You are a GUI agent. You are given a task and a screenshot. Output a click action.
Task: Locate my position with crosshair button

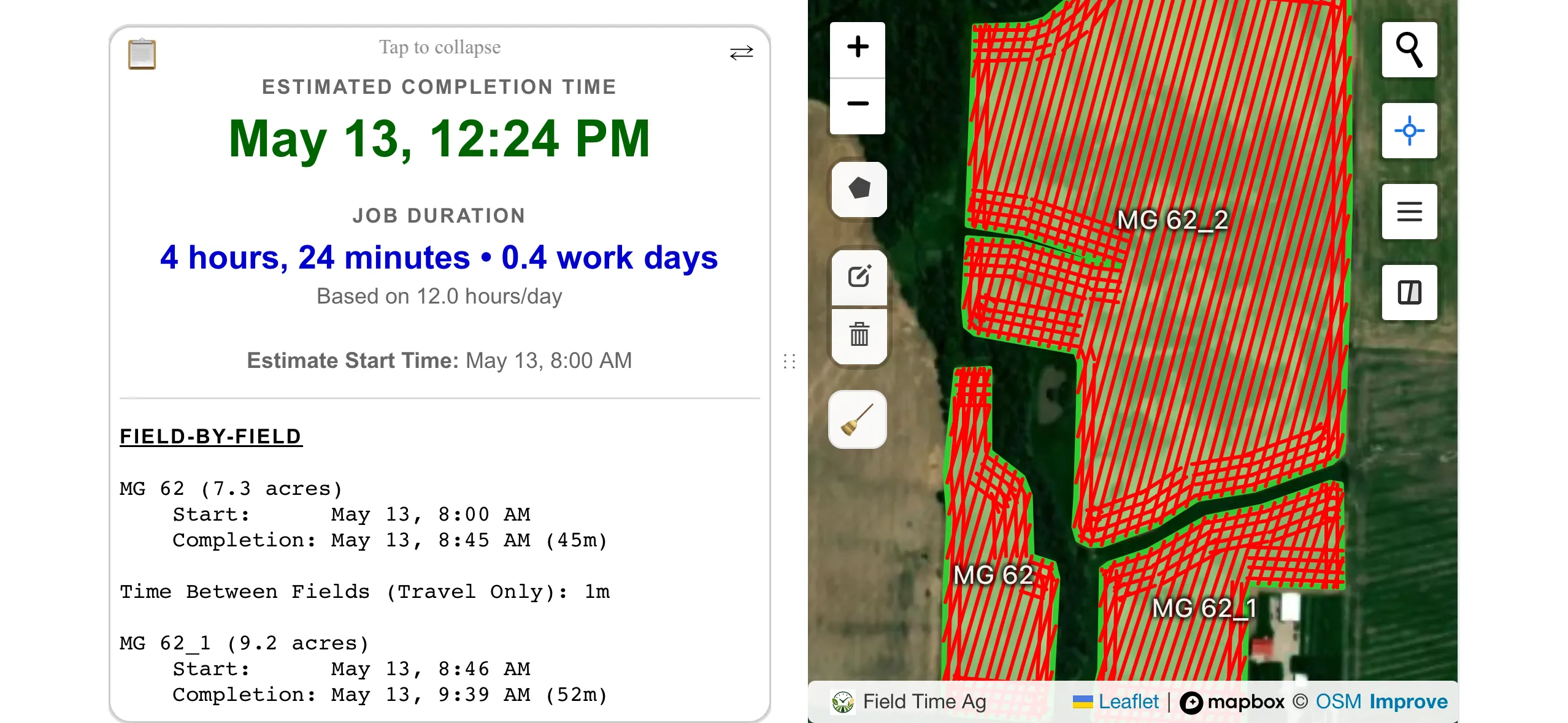tap(1409, 131)
